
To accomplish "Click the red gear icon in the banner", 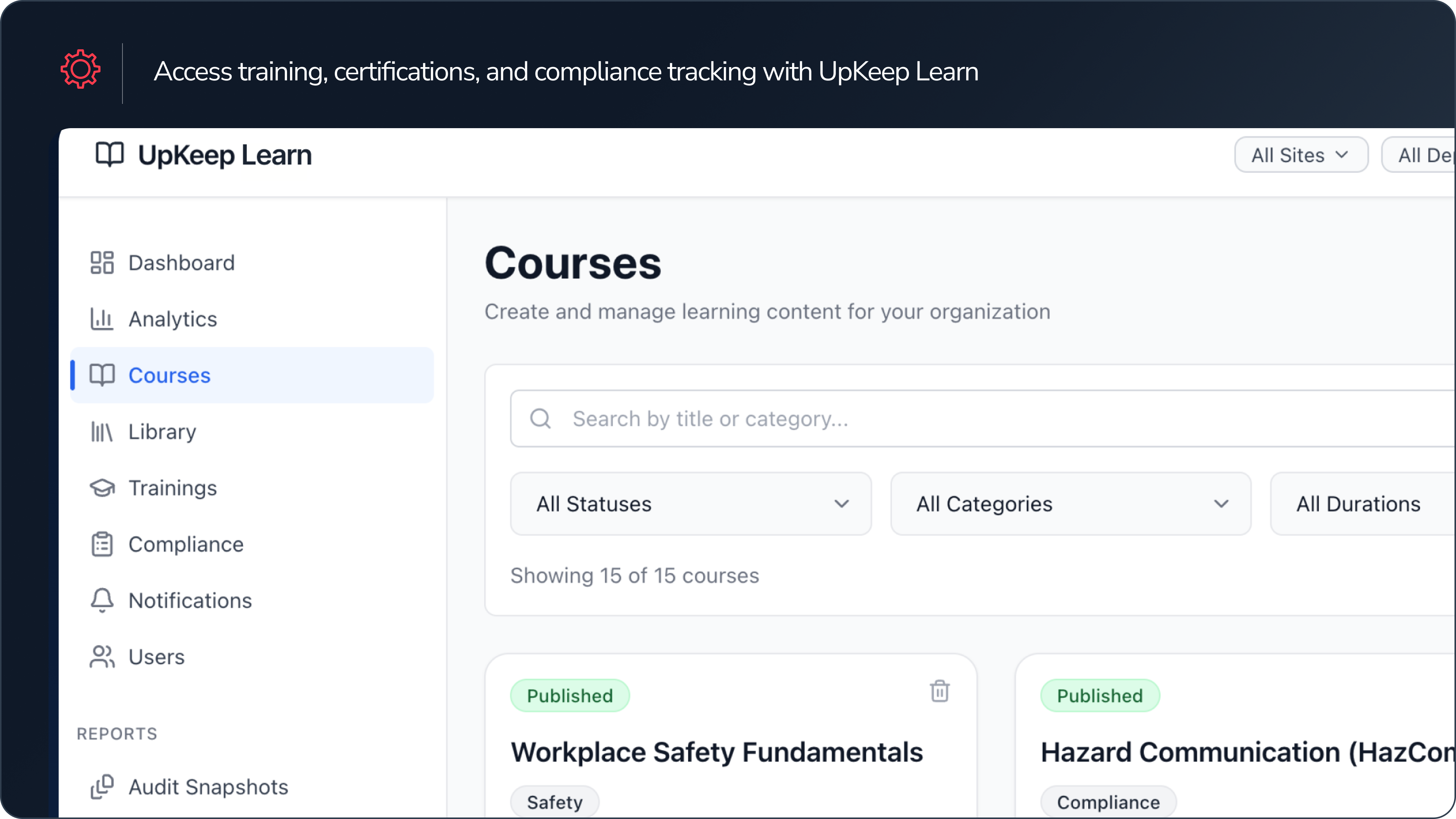I will (80, 69).
